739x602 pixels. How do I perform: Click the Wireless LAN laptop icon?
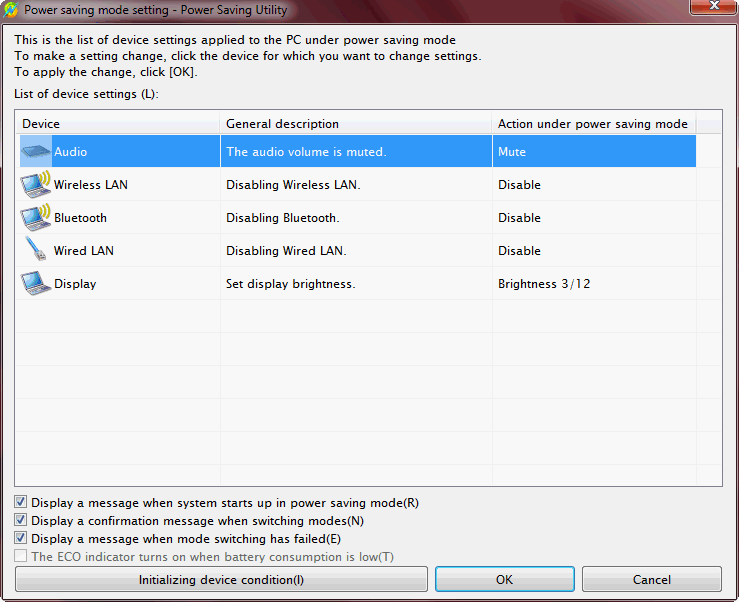(x=36, y=184)
